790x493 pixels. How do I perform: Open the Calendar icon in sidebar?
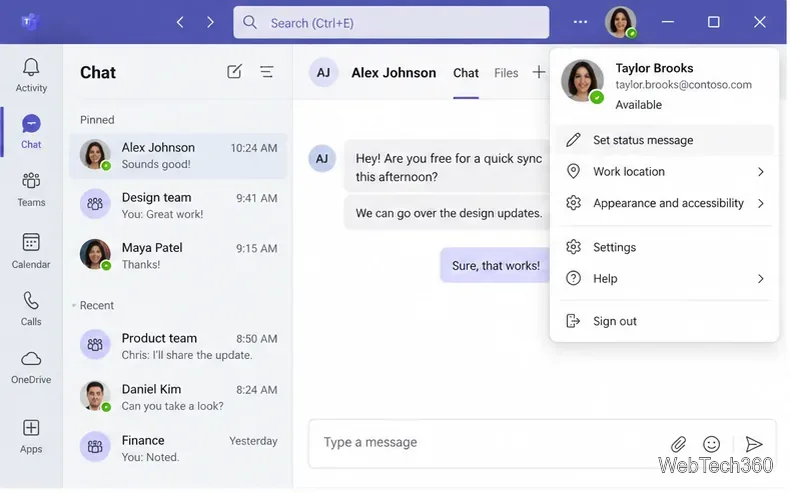point(31,242)
